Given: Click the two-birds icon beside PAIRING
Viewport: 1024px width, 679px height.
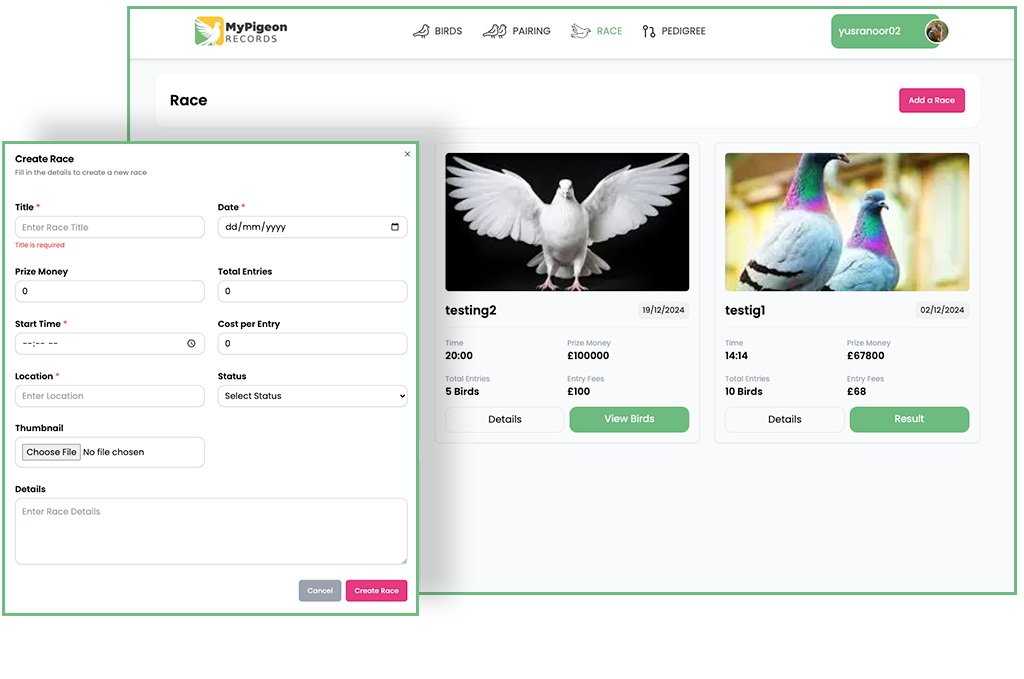Looking at the screenshot, I should [x=494, y=31].
